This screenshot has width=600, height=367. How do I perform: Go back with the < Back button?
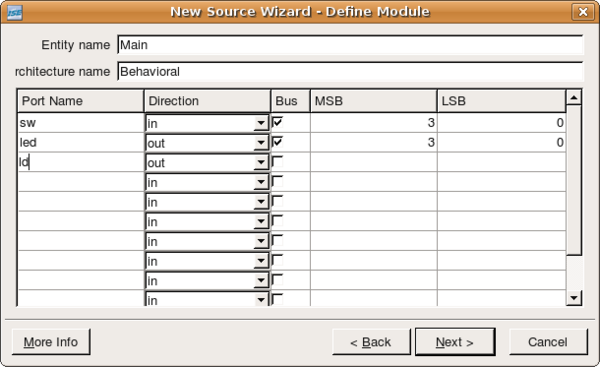371,342
